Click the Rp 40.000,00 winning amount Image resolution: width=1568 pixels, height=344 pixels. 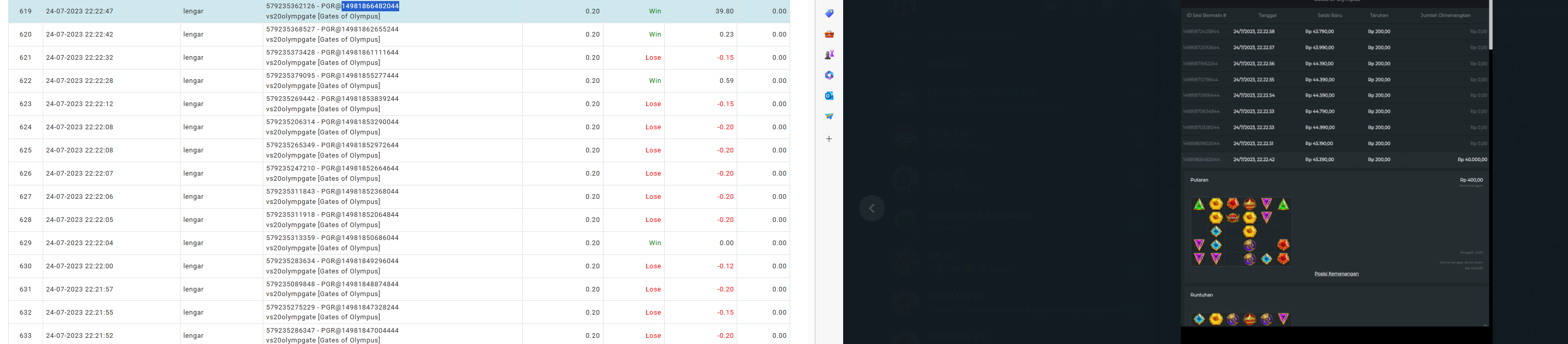point(1472,160)
